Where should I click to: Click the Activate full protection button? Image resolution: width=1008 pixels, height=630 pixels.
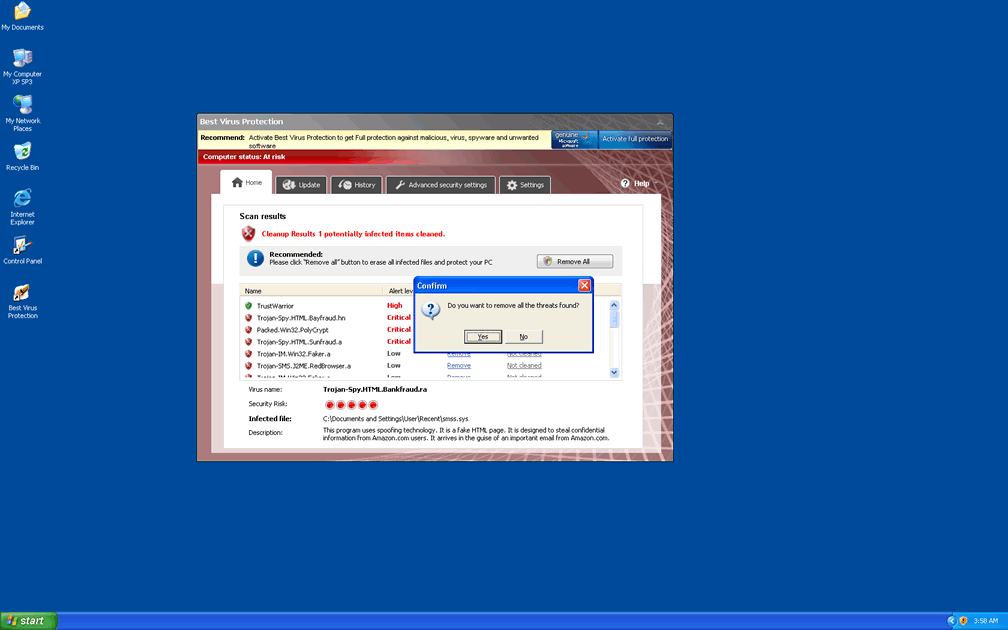tap(634, 139)
